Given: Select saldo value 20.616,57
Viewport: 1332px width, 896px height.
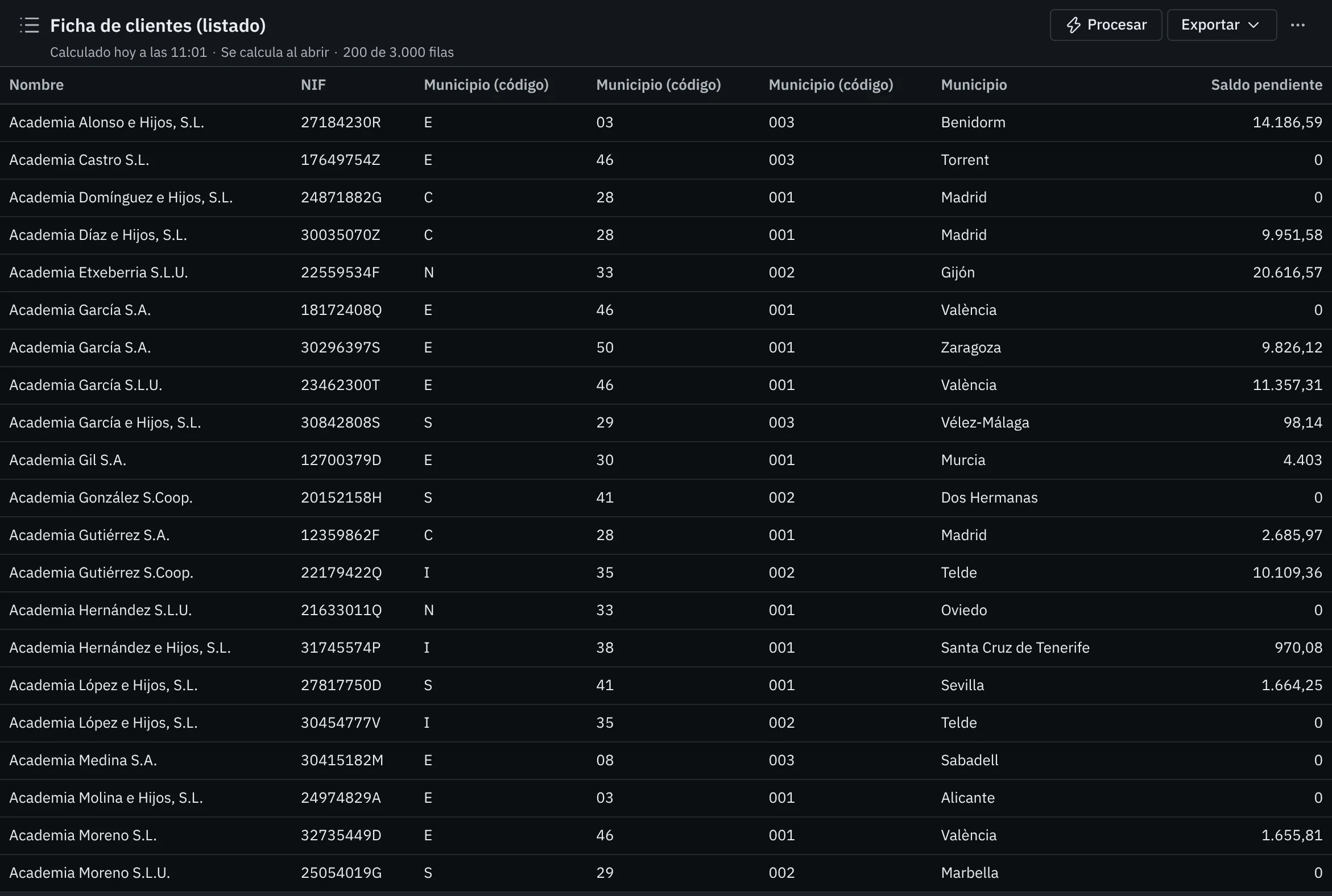Looking at the screenshot, I should [1288, 272].
